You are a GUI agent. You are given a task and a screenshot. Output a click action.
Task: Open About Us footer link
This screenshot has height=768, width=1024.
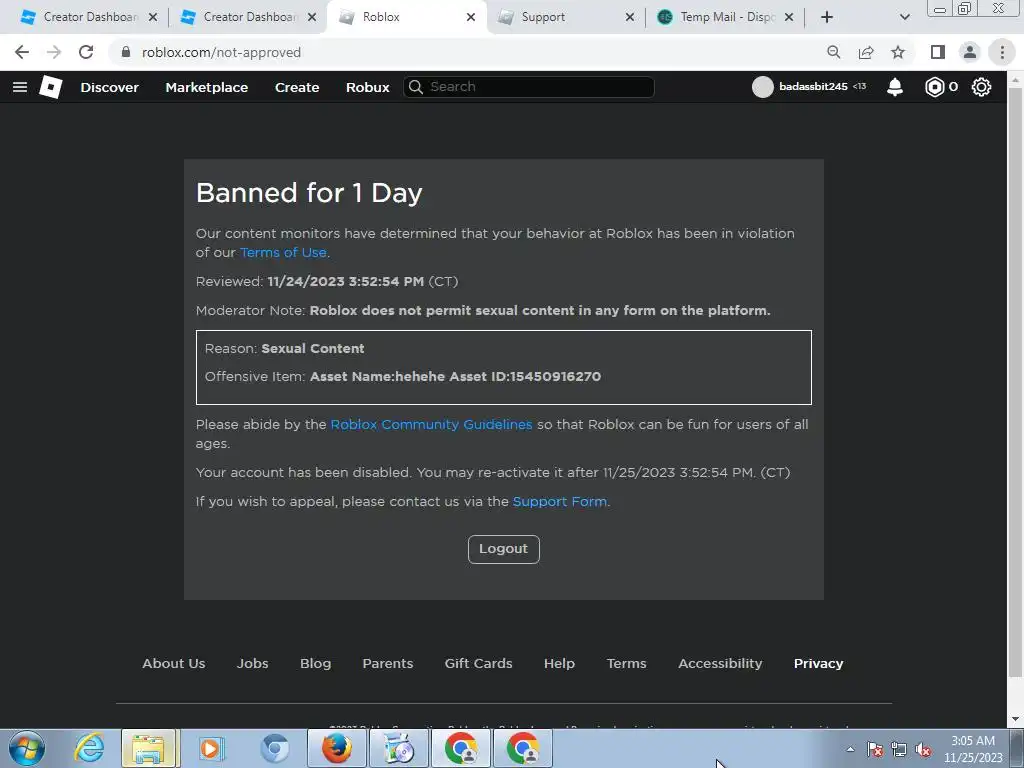point(174,664)
